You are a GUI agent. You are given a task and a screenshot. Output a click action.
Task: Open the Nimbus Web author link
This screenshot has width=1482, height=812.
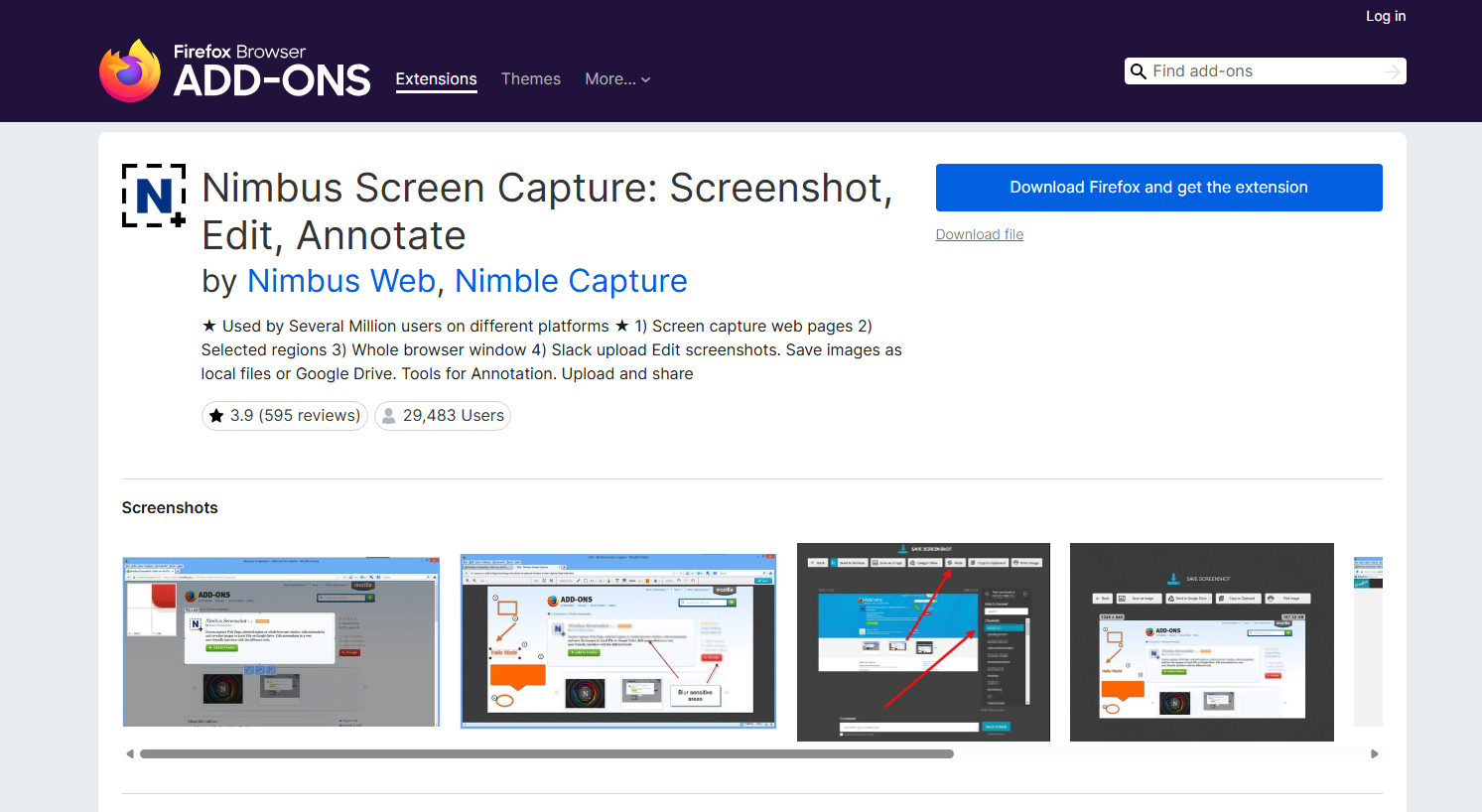click(x=341, y=281)
